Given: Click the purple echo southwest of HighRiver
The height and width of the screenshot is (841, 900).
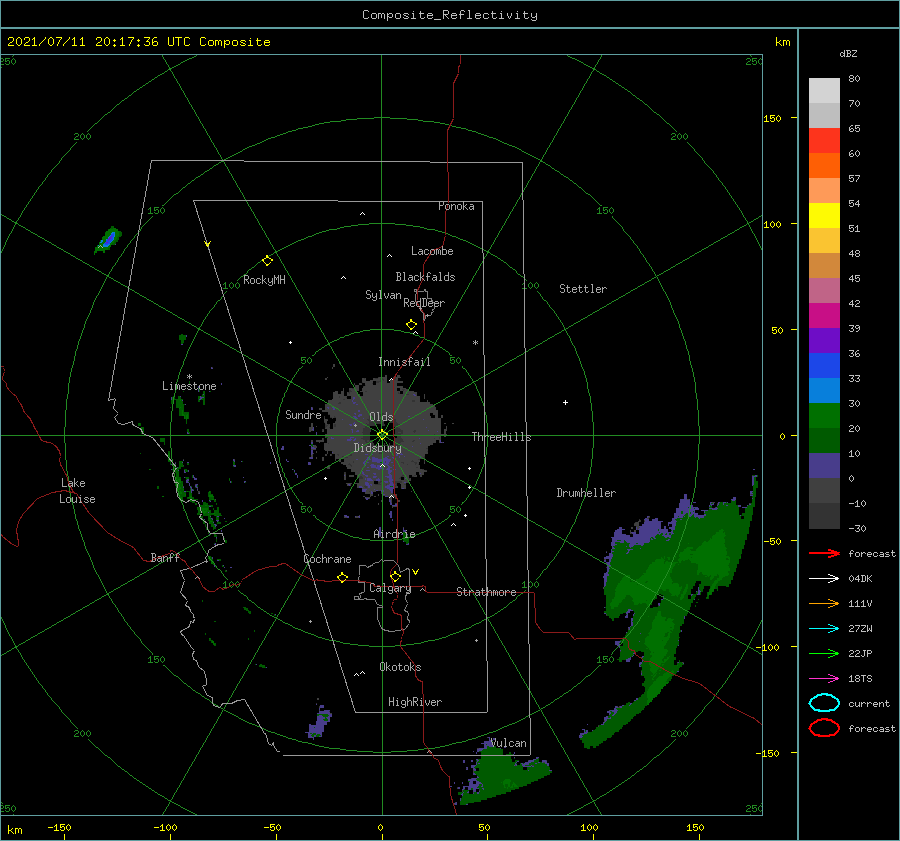Looking at the screenshot, I should (319, 722).
